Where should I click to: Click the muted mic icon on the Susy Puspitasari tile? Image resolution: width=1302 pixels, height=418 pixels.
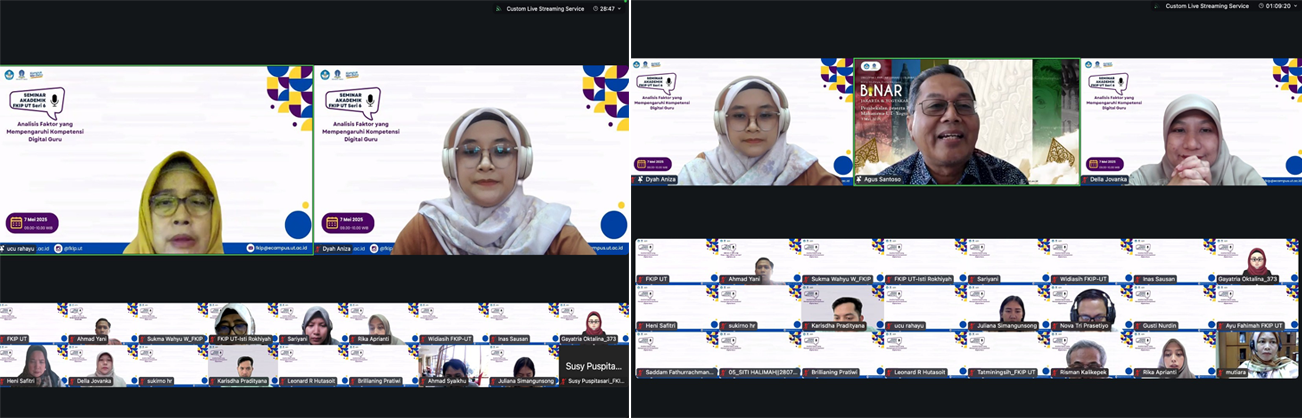coord(565,382)
